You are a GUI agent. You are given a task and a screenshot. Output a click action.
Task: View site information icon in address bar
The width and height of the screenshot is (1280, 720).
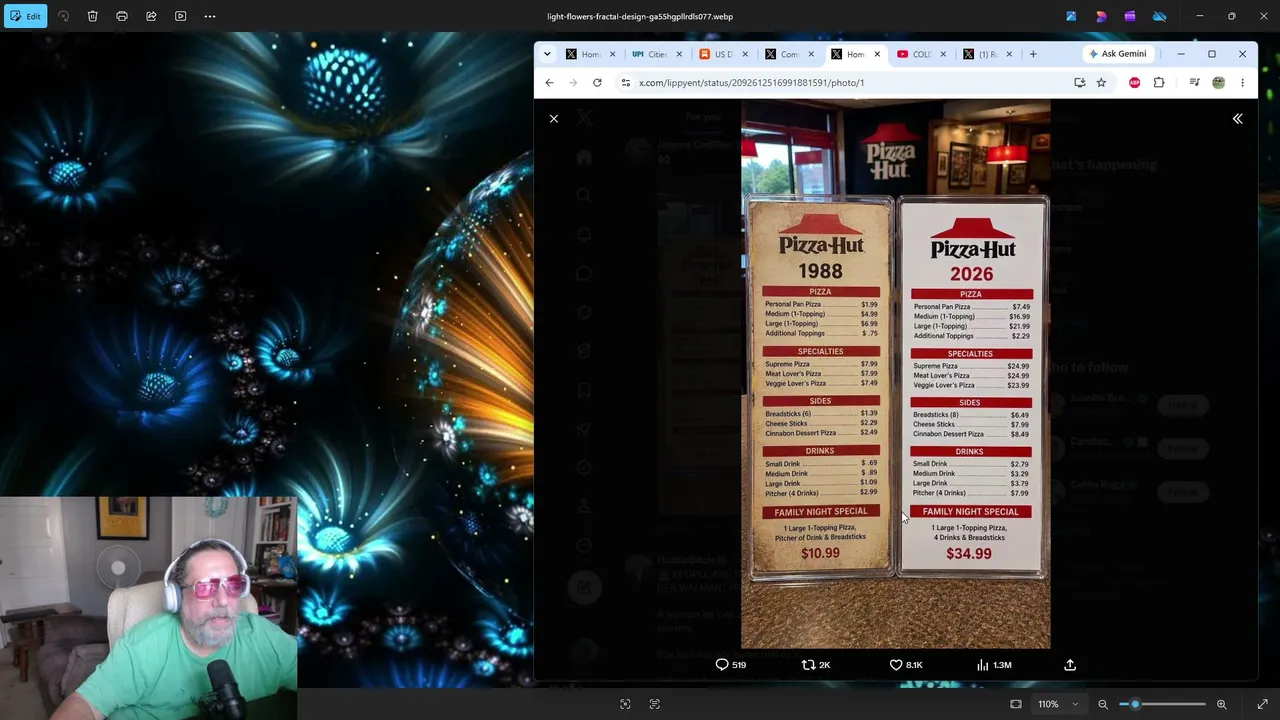(x=626, y=83)
